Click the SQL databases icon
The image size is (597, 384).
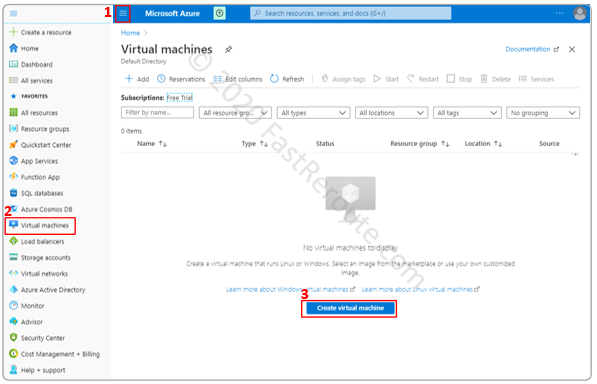click(x=13, y=193)
